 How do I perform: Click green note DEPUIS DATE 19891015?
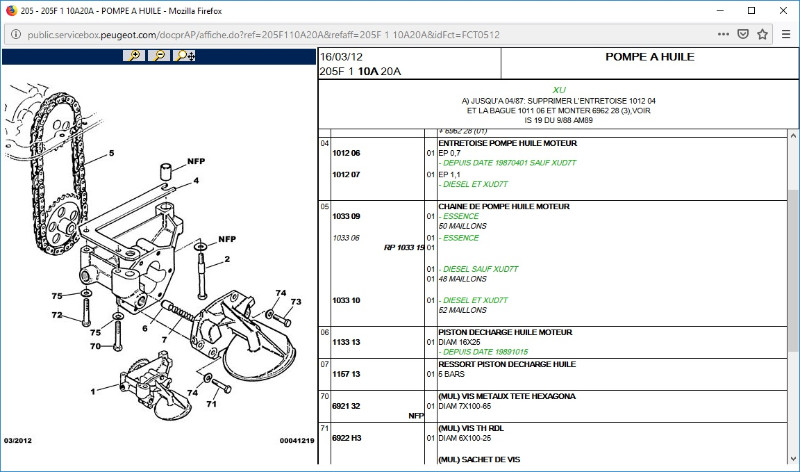click(x=483, y=352)
